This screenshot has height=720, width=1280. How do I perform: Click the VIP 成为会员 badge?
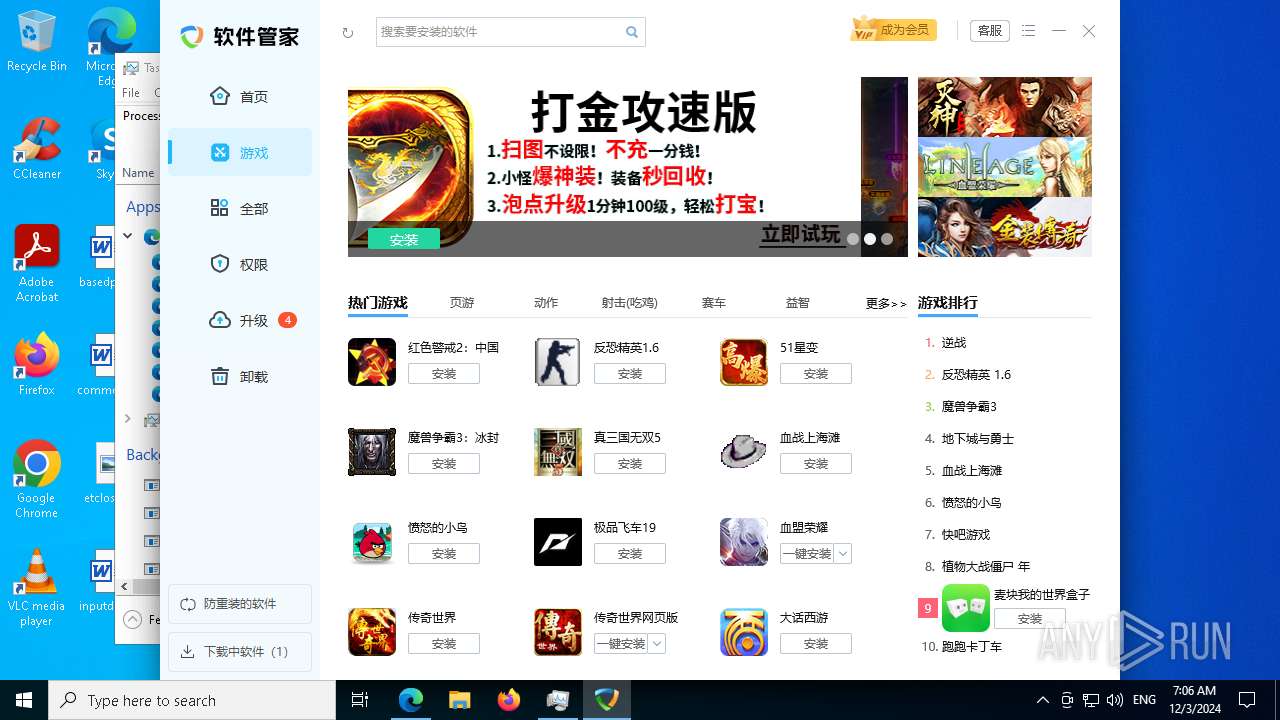pos(892,30)
